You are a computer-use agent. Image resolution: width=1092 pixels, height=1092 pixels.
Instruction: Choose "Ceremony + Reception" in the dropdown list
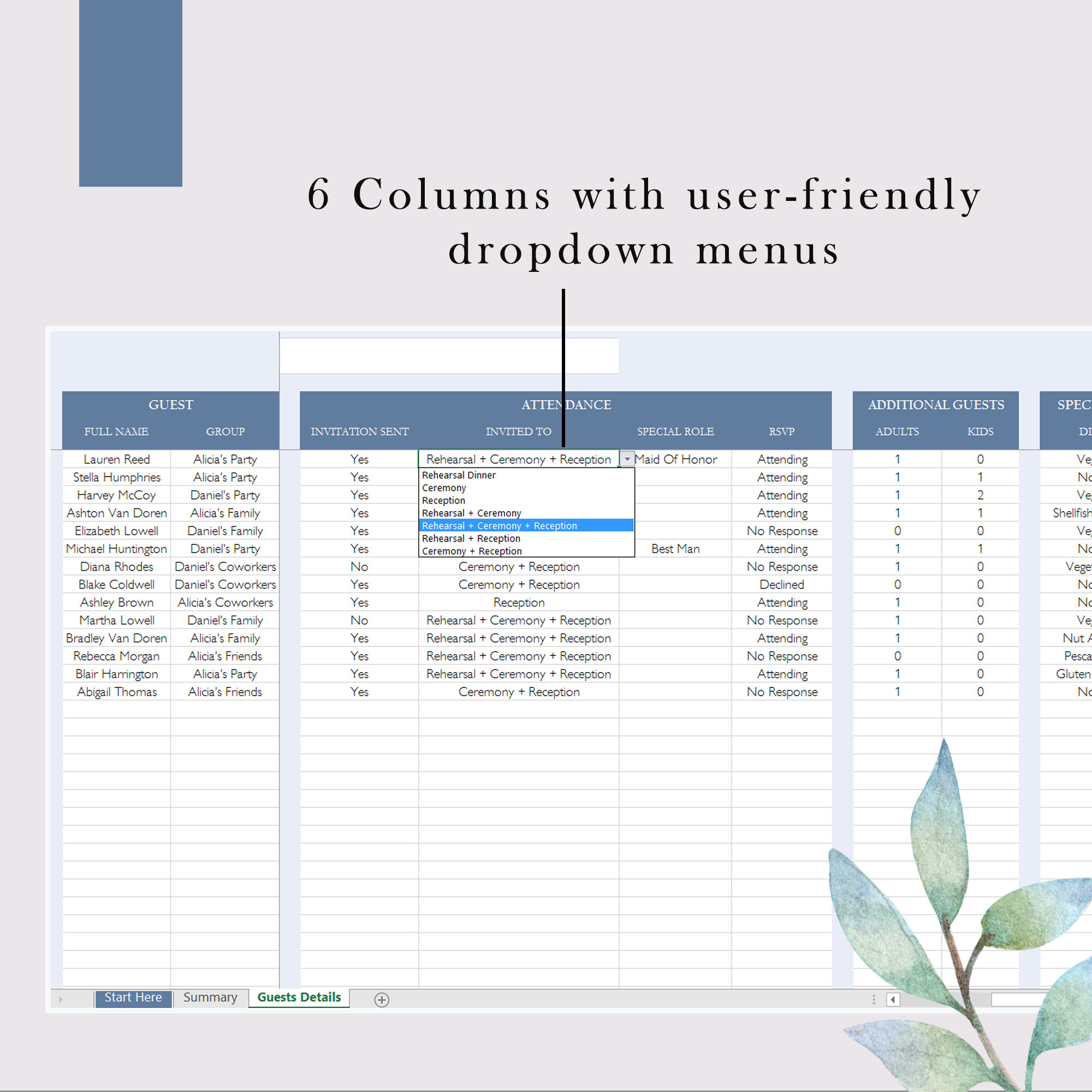point(472,551)
